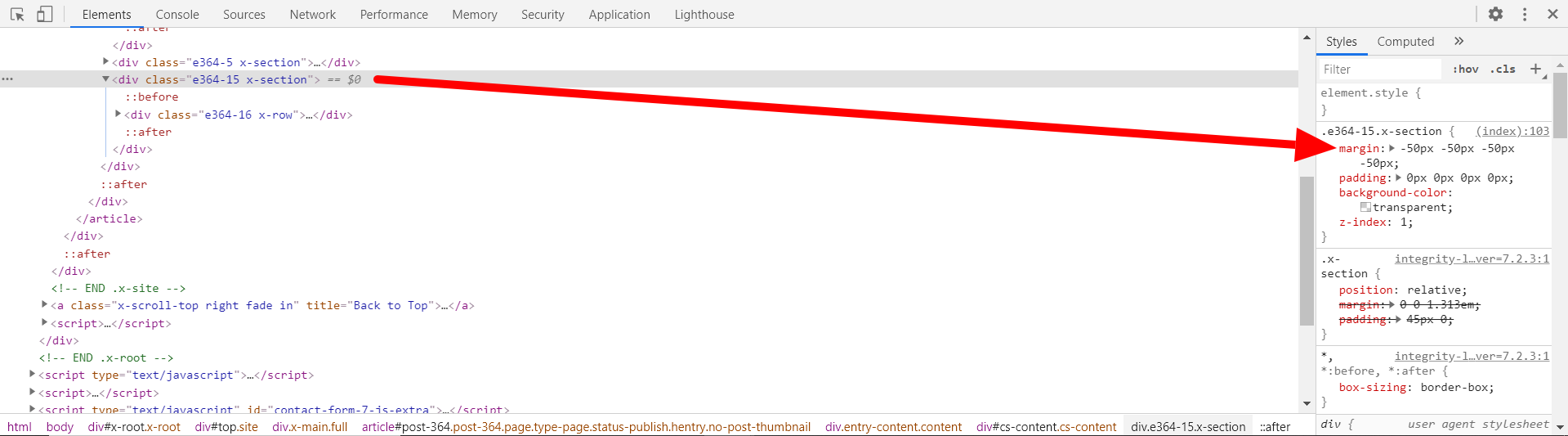Open the integrity stylesheet link for universal selector
This screenshot has height=436, width=1568.
1472,356
